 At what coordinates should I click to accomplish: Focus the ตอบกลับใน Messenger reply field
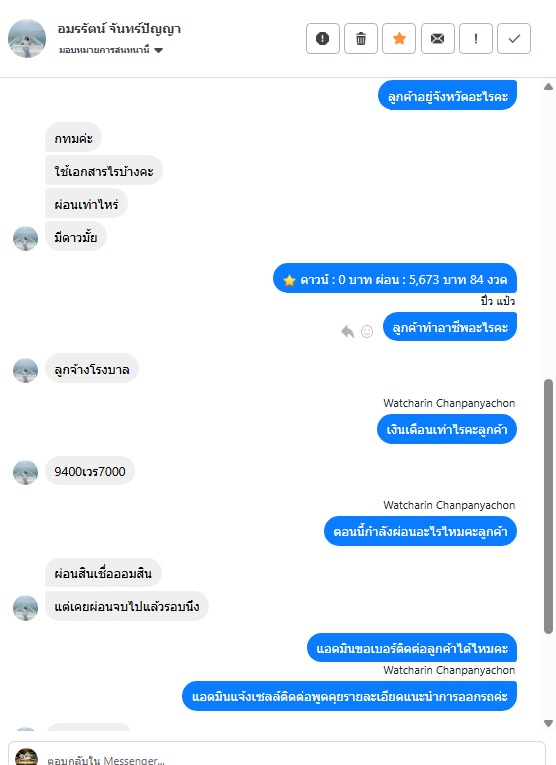277,755
